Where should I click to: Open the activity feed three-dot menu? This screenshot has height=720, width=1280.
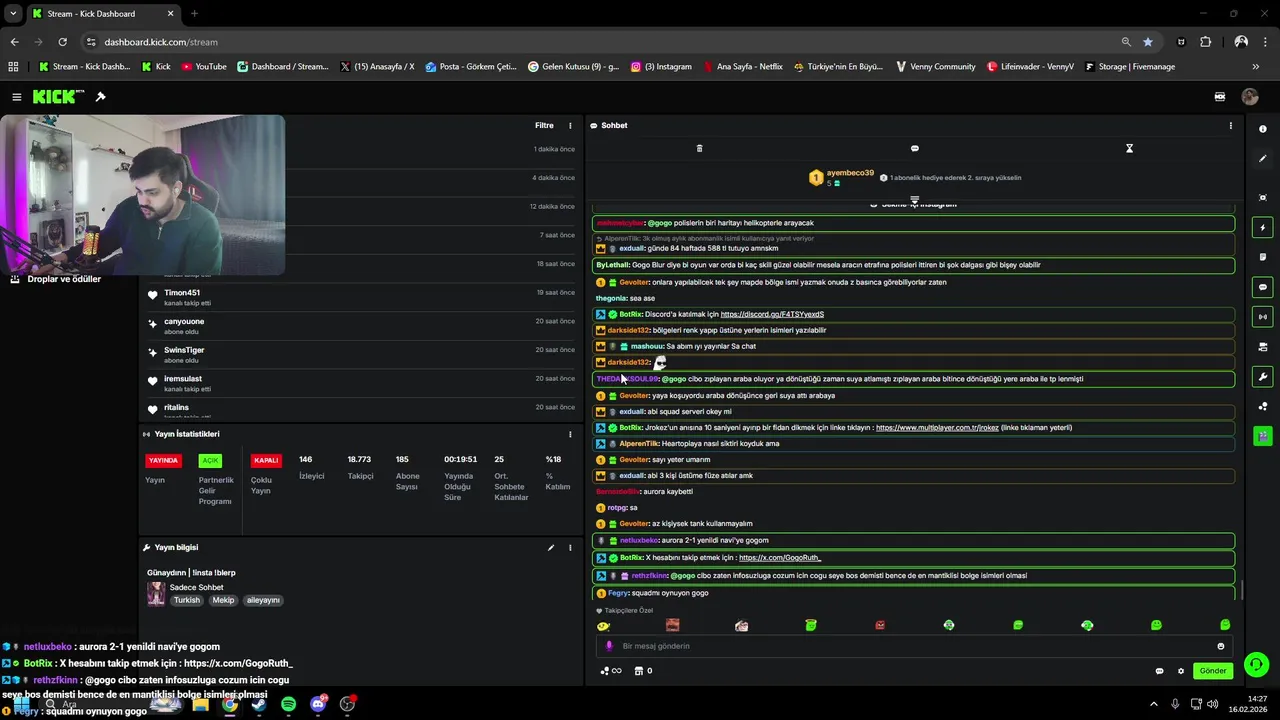[x=570, y=125]
